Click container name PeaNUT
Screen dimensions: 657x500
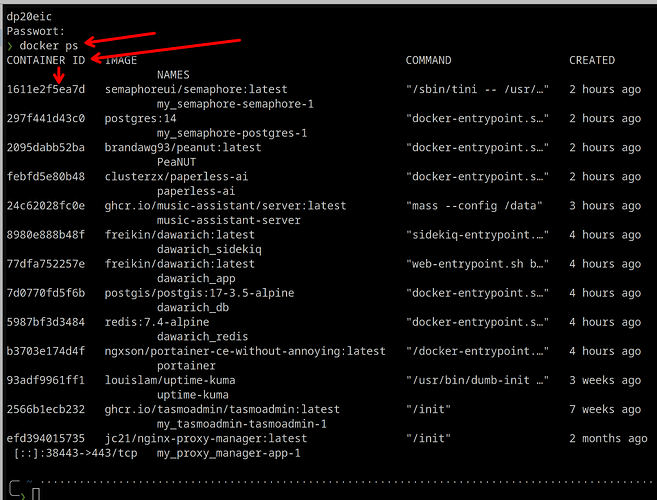click(x=176, y=162)
